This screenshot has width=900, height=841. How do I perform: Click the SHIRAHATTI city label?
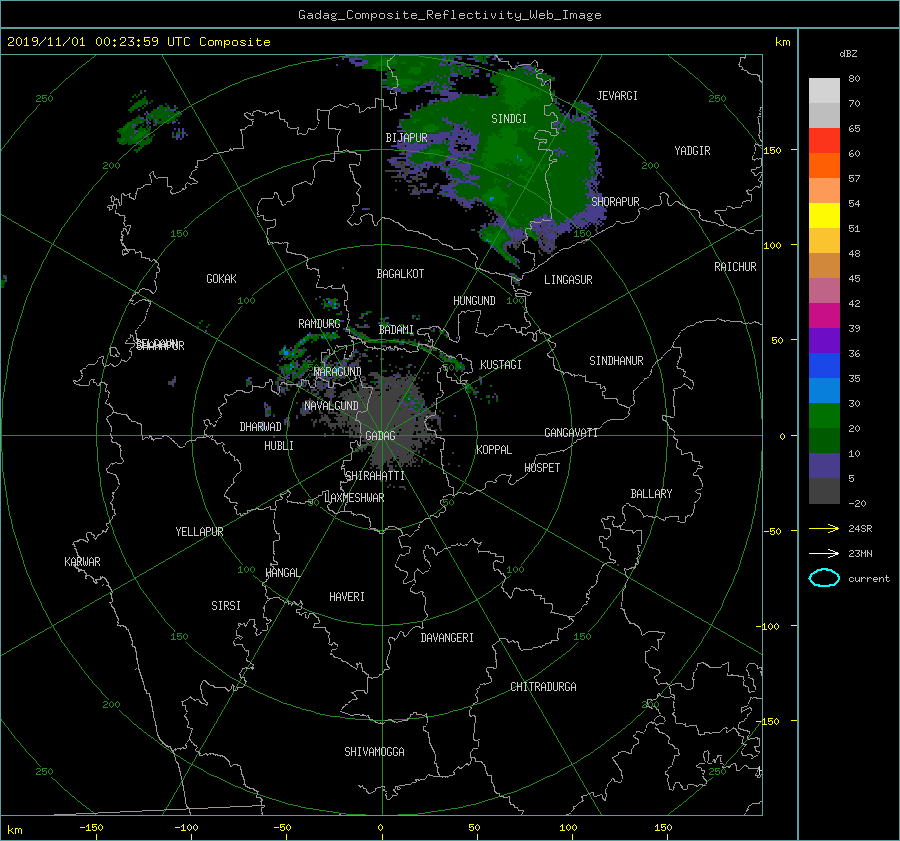375,476
